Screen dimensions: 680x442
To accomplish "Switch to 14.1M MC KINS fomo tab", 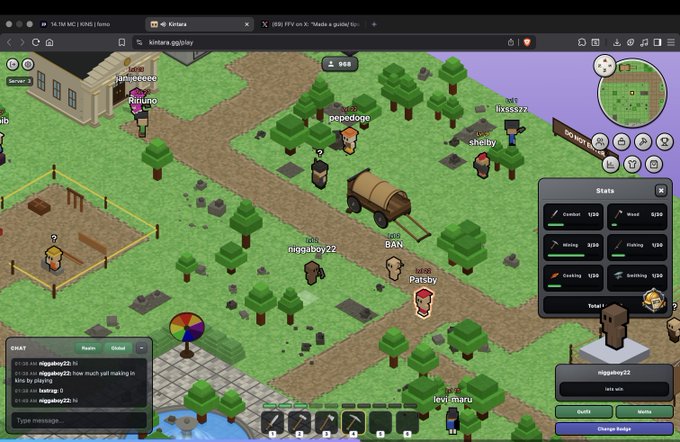I will pos(80,24).
